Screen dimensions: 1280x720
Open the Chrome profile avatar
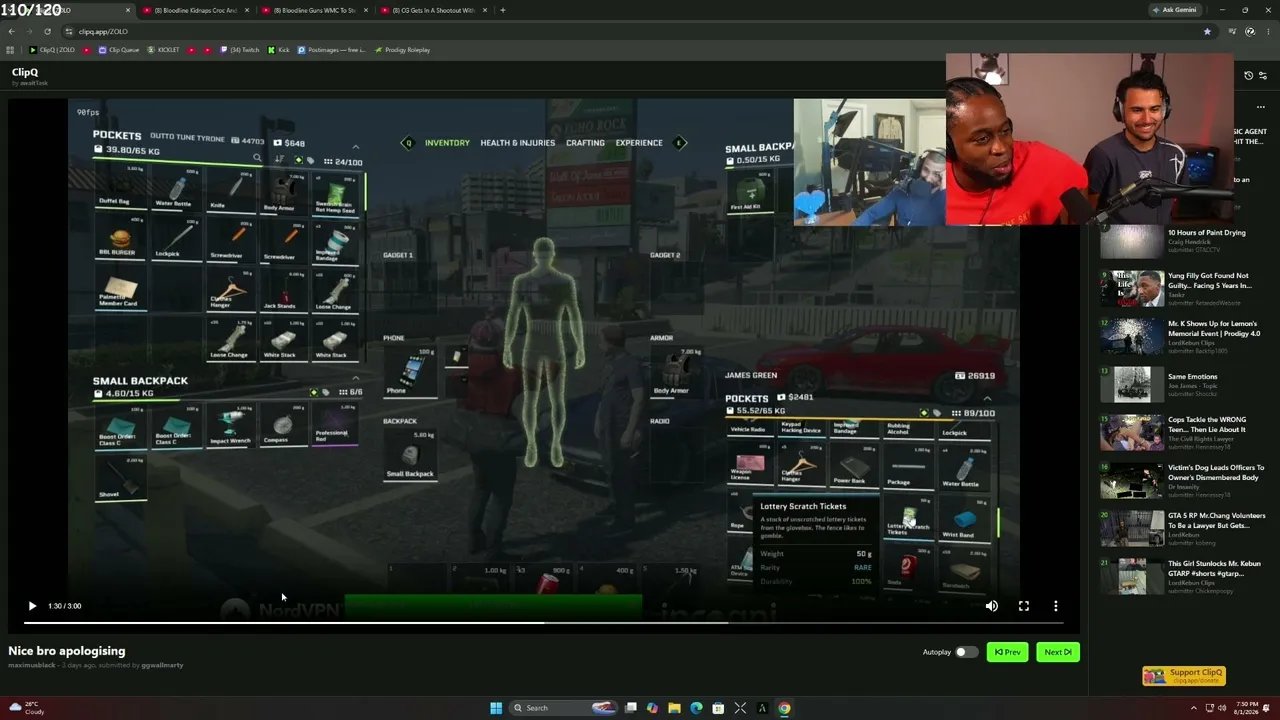[x=1250, y=31]
